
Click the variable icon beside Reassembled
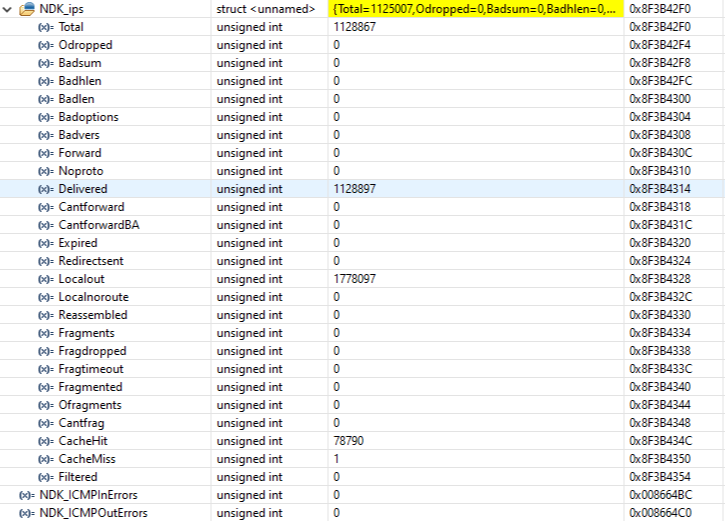46,316
